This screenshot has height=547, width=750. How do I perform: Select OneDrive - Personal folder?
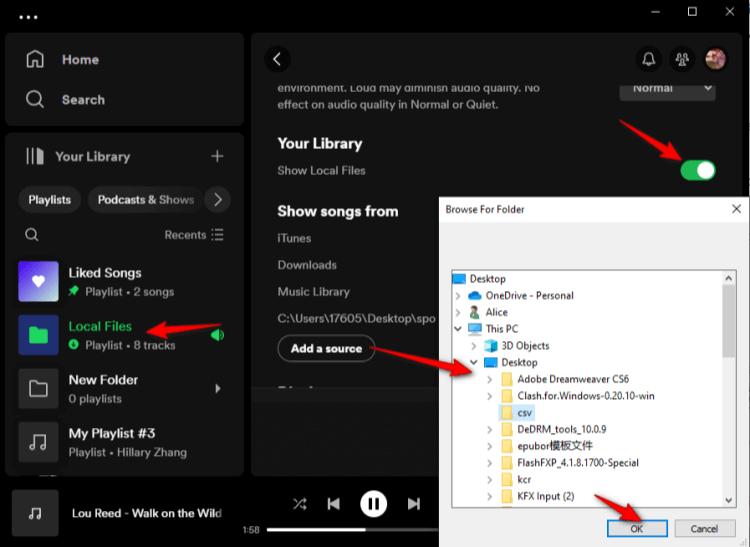coord(529,295)
